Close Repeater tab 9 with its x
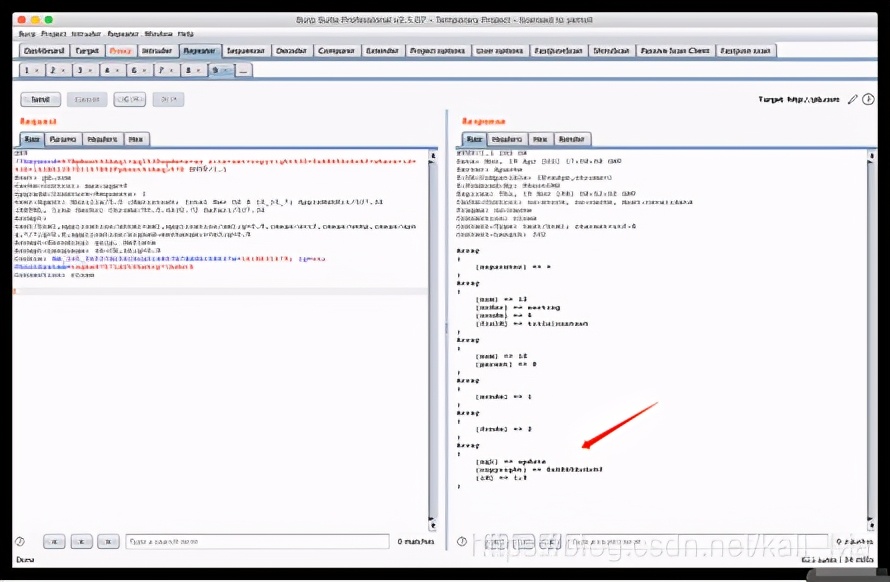Screen dimensions: 890x582 click(228, 71)
